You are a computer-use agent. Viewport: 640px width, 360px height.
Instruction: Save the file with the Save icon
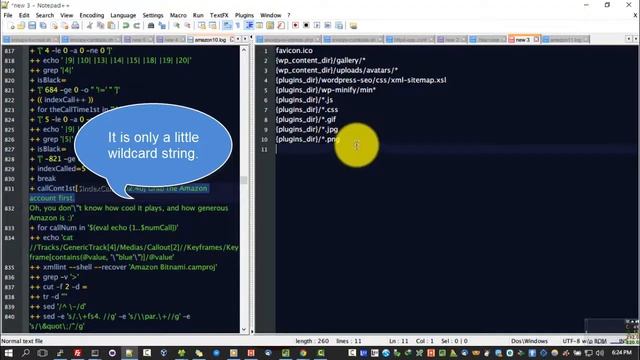(x=32, y=26)
